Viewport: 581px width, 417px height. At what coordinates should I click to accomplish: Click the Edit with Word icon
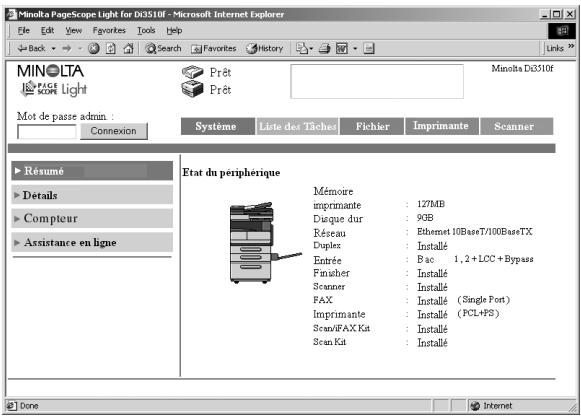(342, 48)
